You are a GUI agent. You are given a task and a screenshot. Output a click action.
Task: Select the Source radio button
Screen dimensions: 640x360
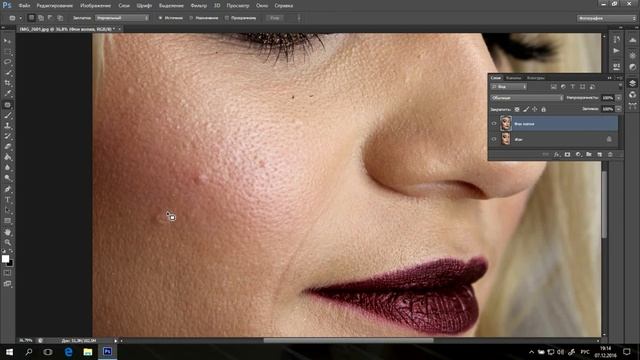[x=160, y=18]
